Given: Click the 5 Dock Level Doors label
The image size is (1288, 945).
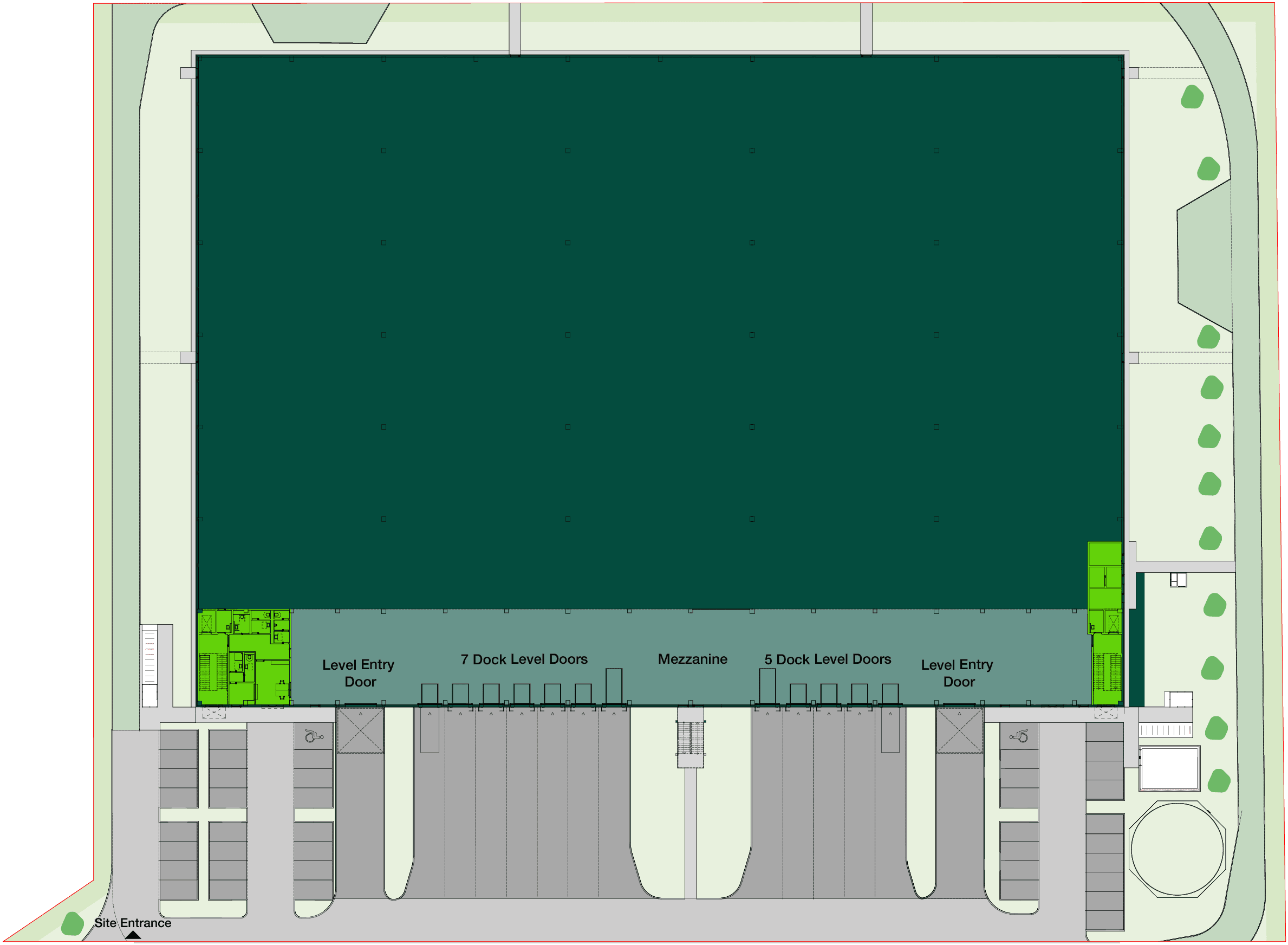Looking at the screenshot, I should pyautogui.click(x=828, y=659).
